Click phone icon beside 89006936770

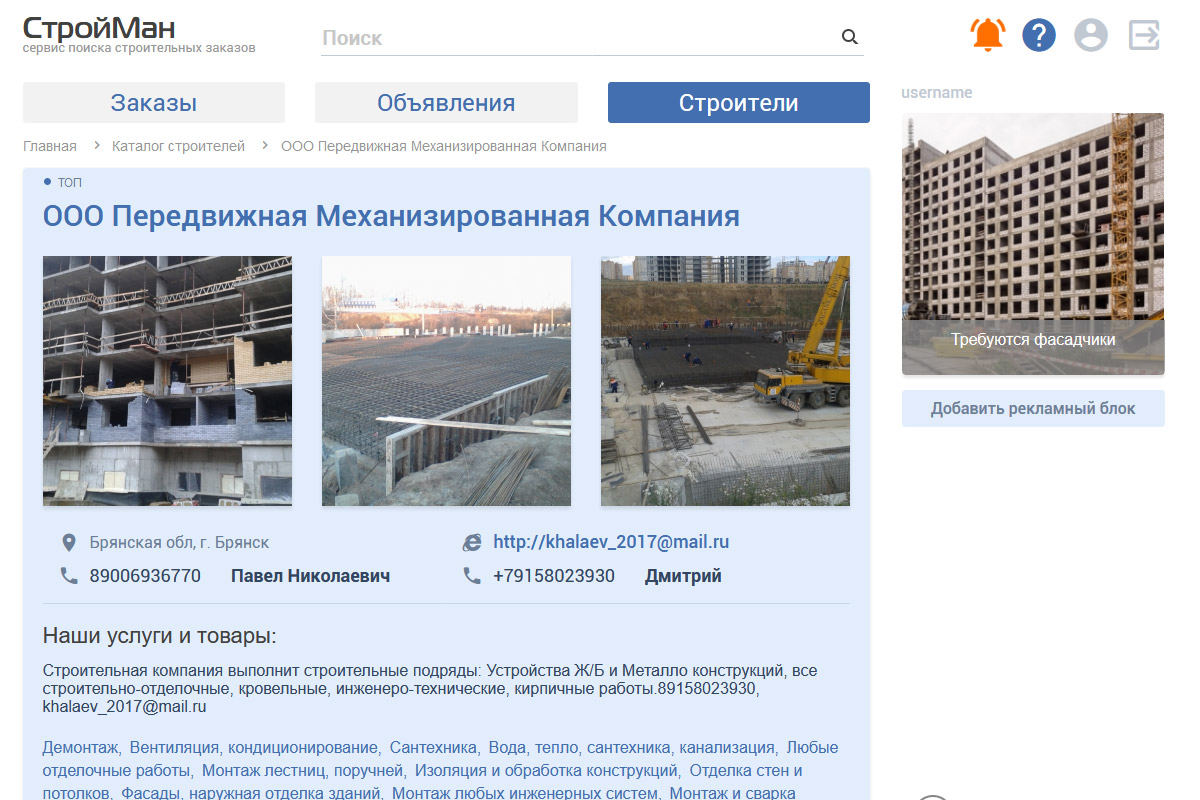tap(69, 576)
